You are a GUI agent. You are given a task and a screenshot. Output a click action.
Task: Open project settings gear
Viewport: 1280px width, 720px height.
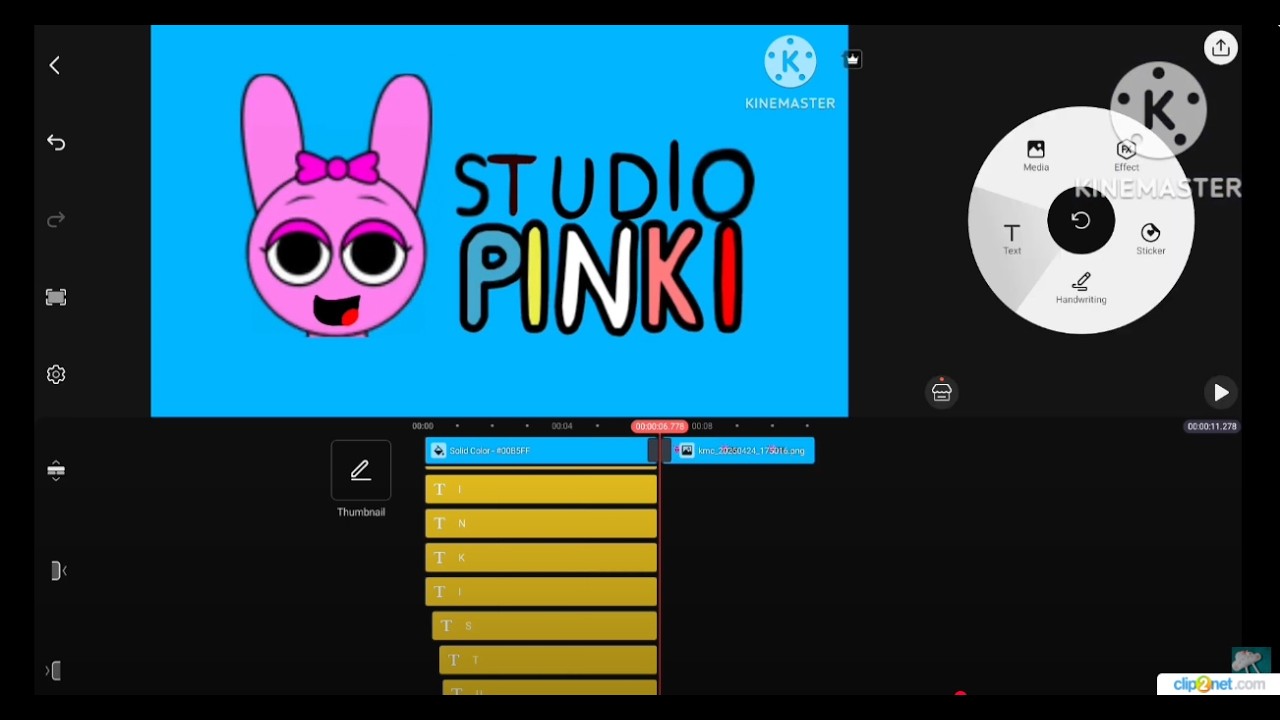point(56,374)
